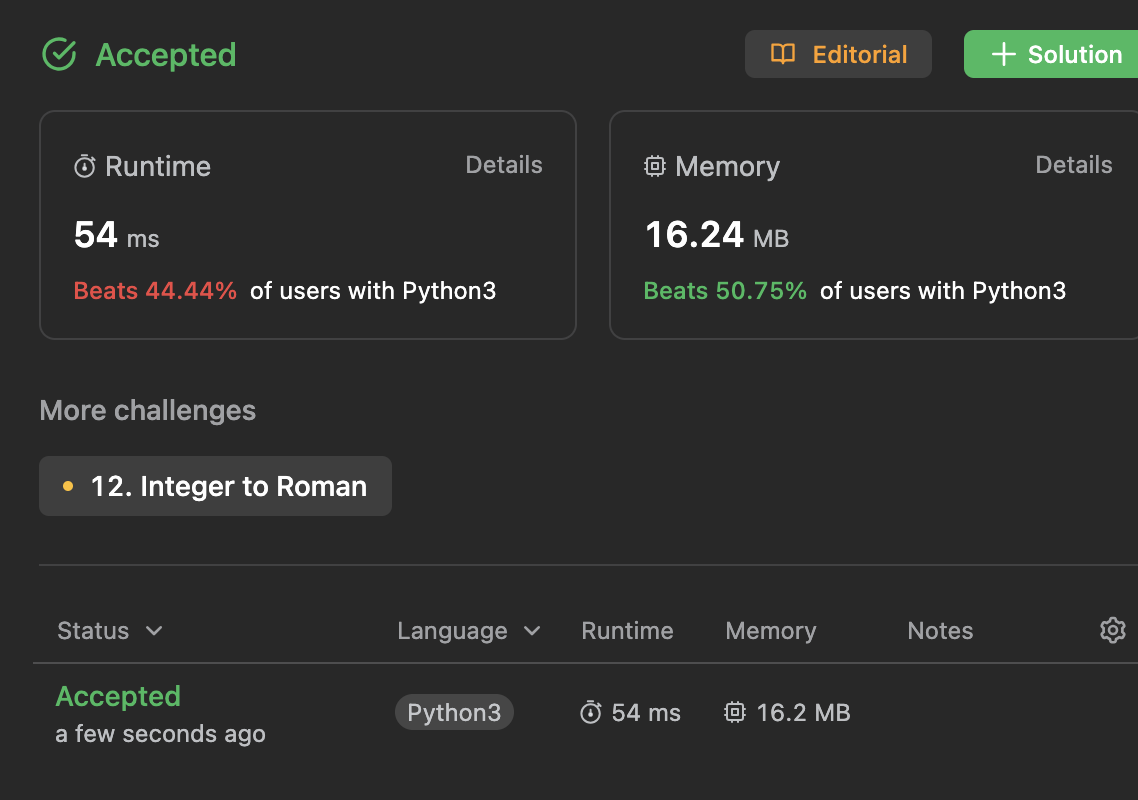
Task: Open the Accepted submission entry
Action: pyautogui.click(x=118, y=696)
